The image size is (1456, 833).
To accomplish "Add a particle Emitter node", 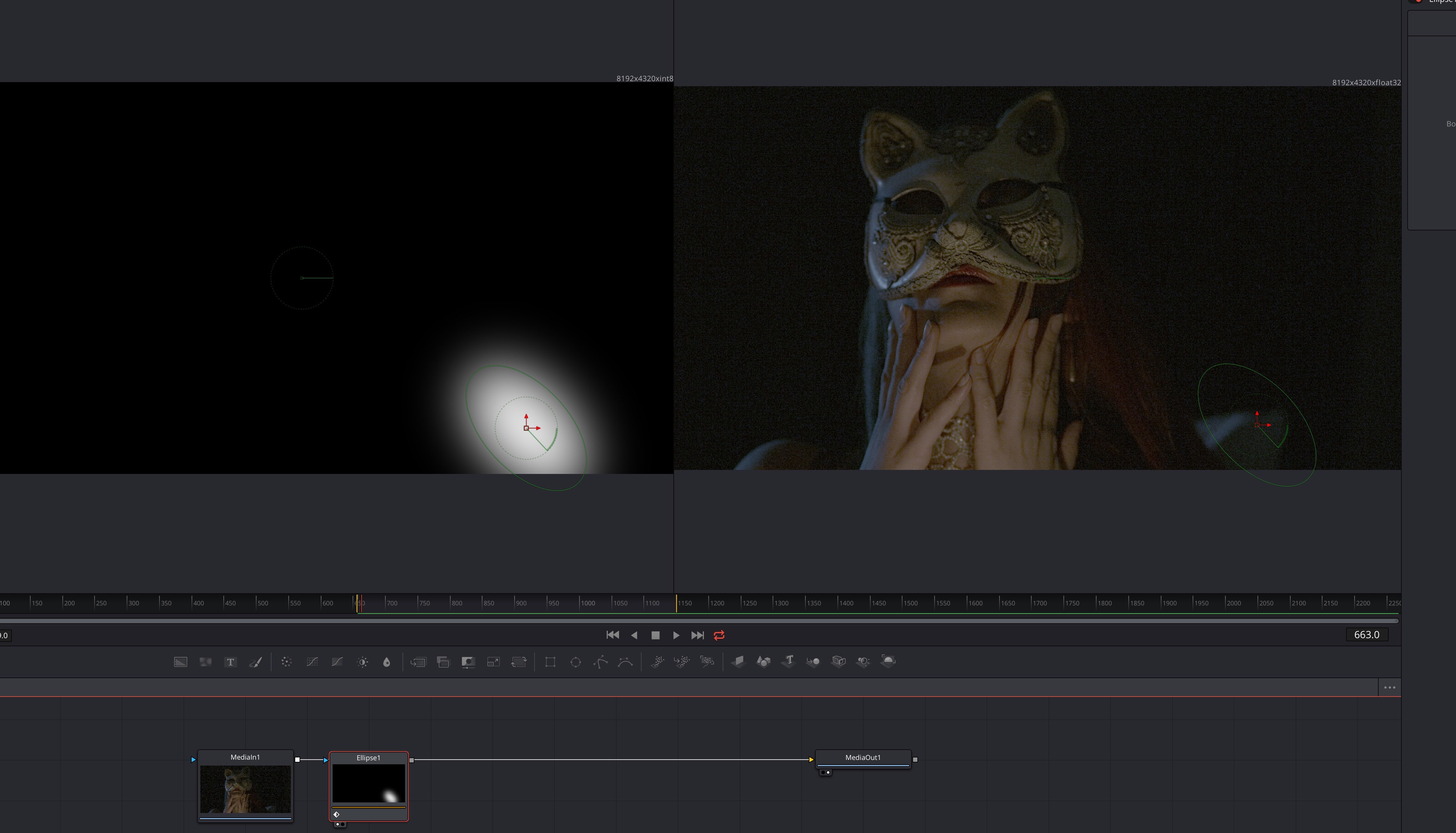I will (657, 662).
